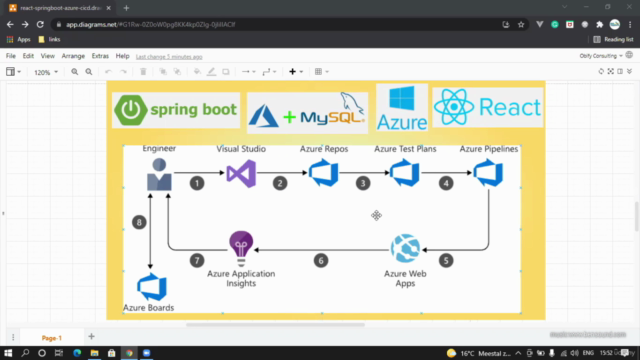
Task: Select the React logo image
Action: pyautogui.click(x=488, y=107)
